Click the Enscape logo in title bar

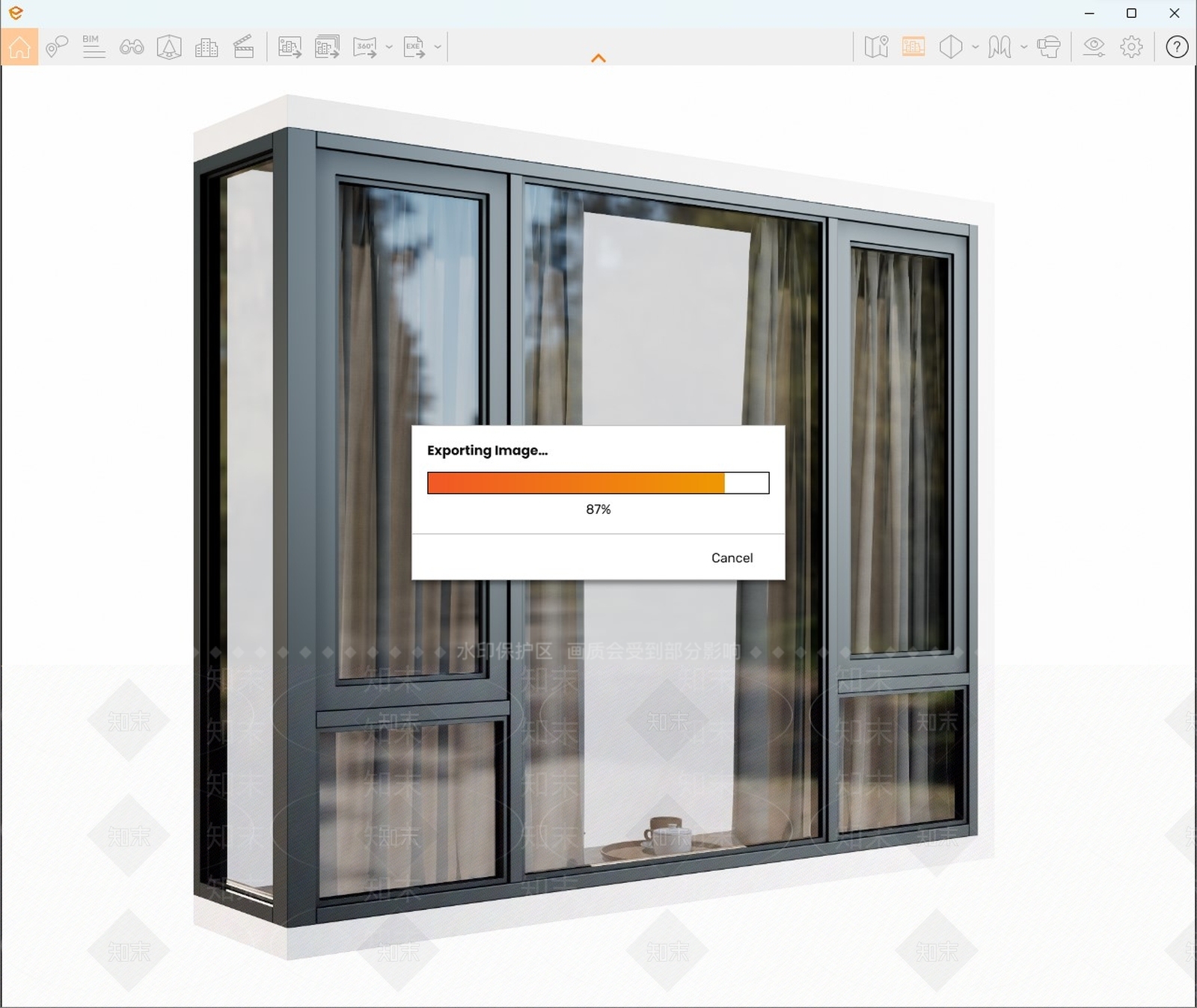coord(16,13)
